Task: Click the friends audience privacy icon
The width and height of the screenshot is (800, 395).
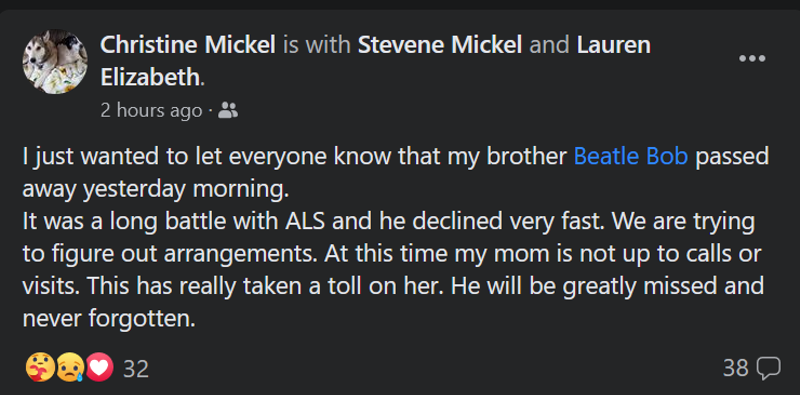Action: (x=228, y=110)
